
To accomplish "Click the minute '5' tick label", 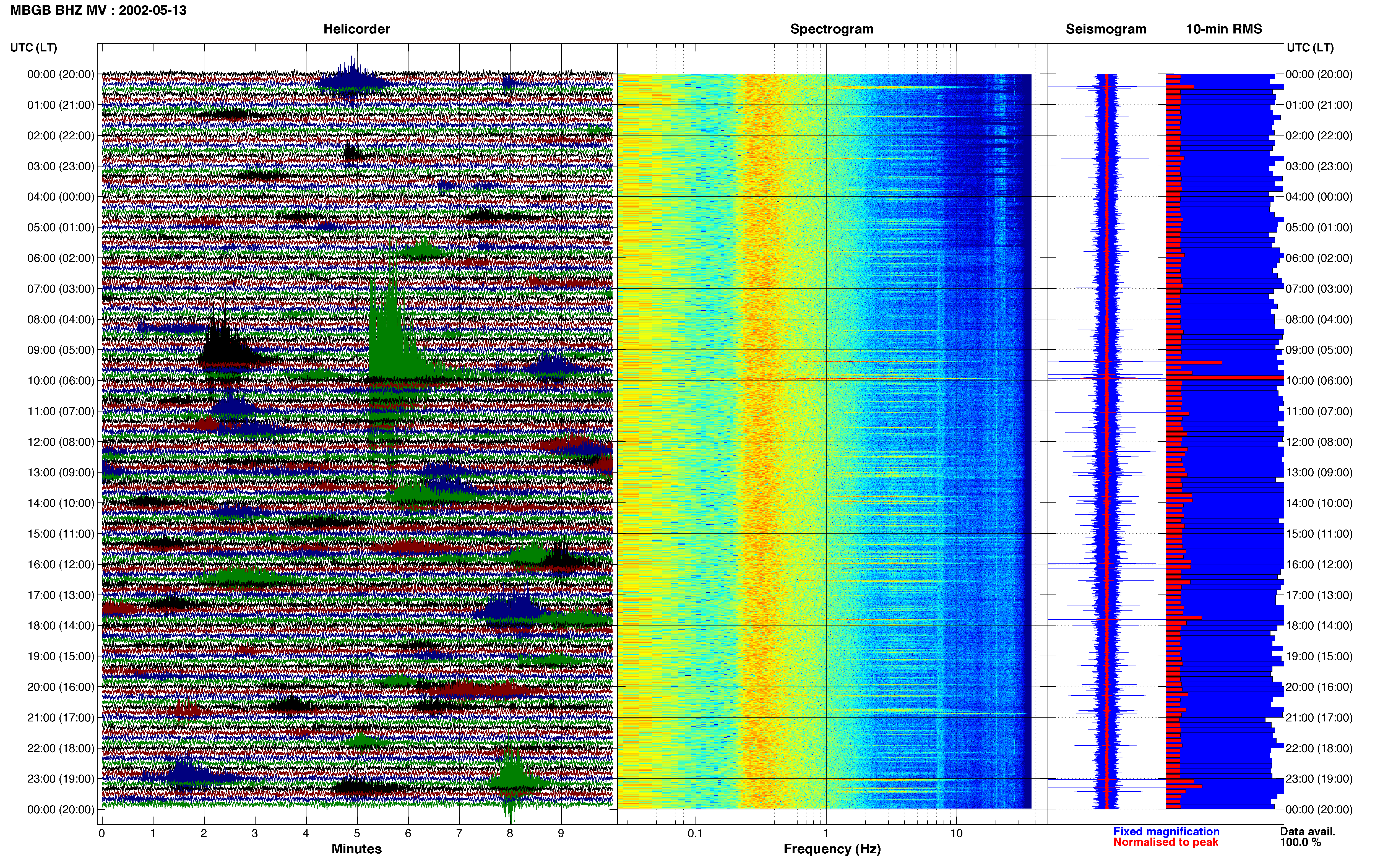I will pyautogui.click(x=357, y=833).
